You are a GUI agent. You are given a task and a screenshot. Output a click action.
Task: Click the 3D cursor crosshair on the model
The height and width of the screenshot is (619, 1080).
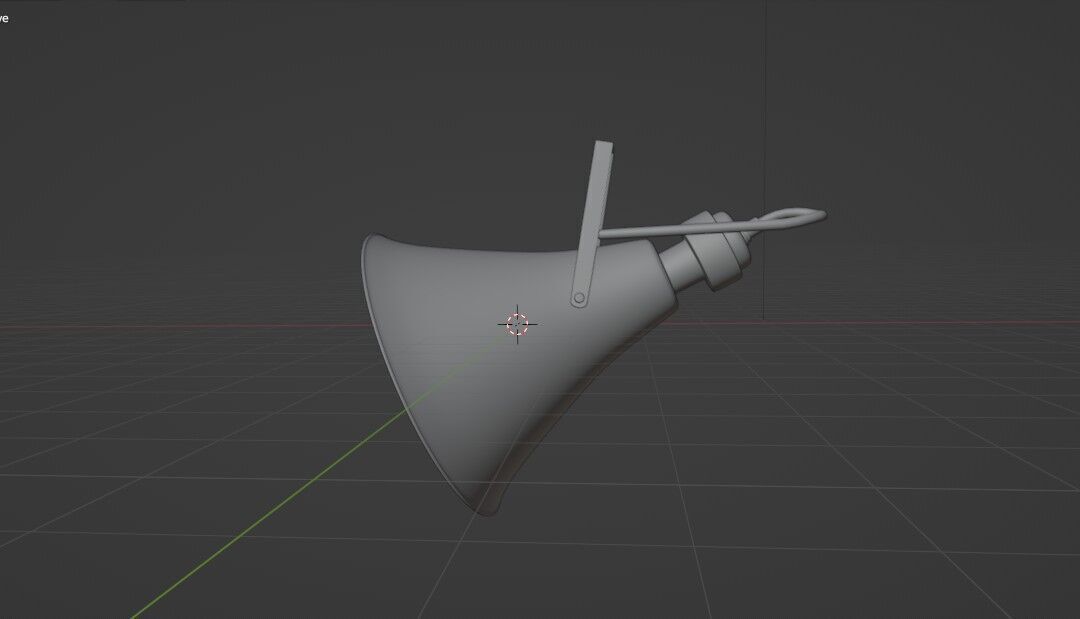[x=517, y=324]
